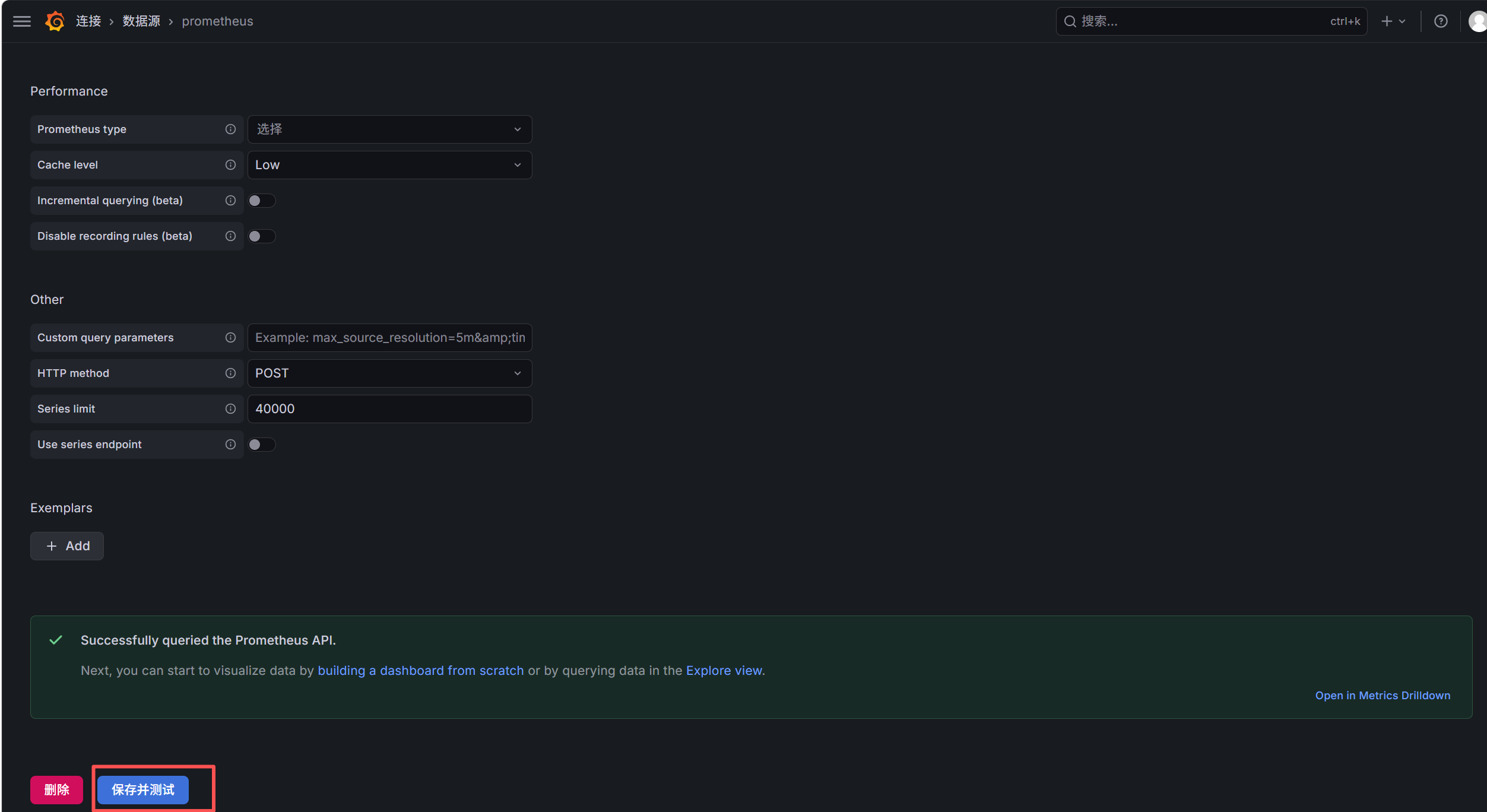Click the Custom query parameters label
The width and height of the screenshot is (1487, 812).
106,338
